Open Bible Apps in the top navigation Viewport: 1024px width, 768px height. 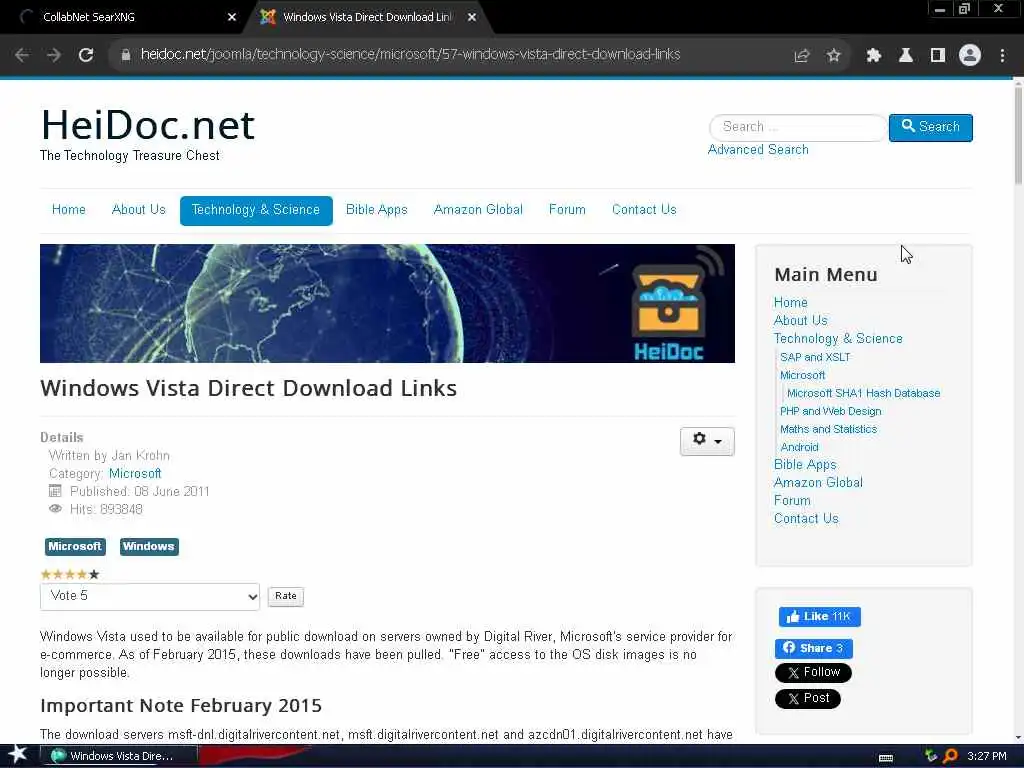(x=376, y=210)
